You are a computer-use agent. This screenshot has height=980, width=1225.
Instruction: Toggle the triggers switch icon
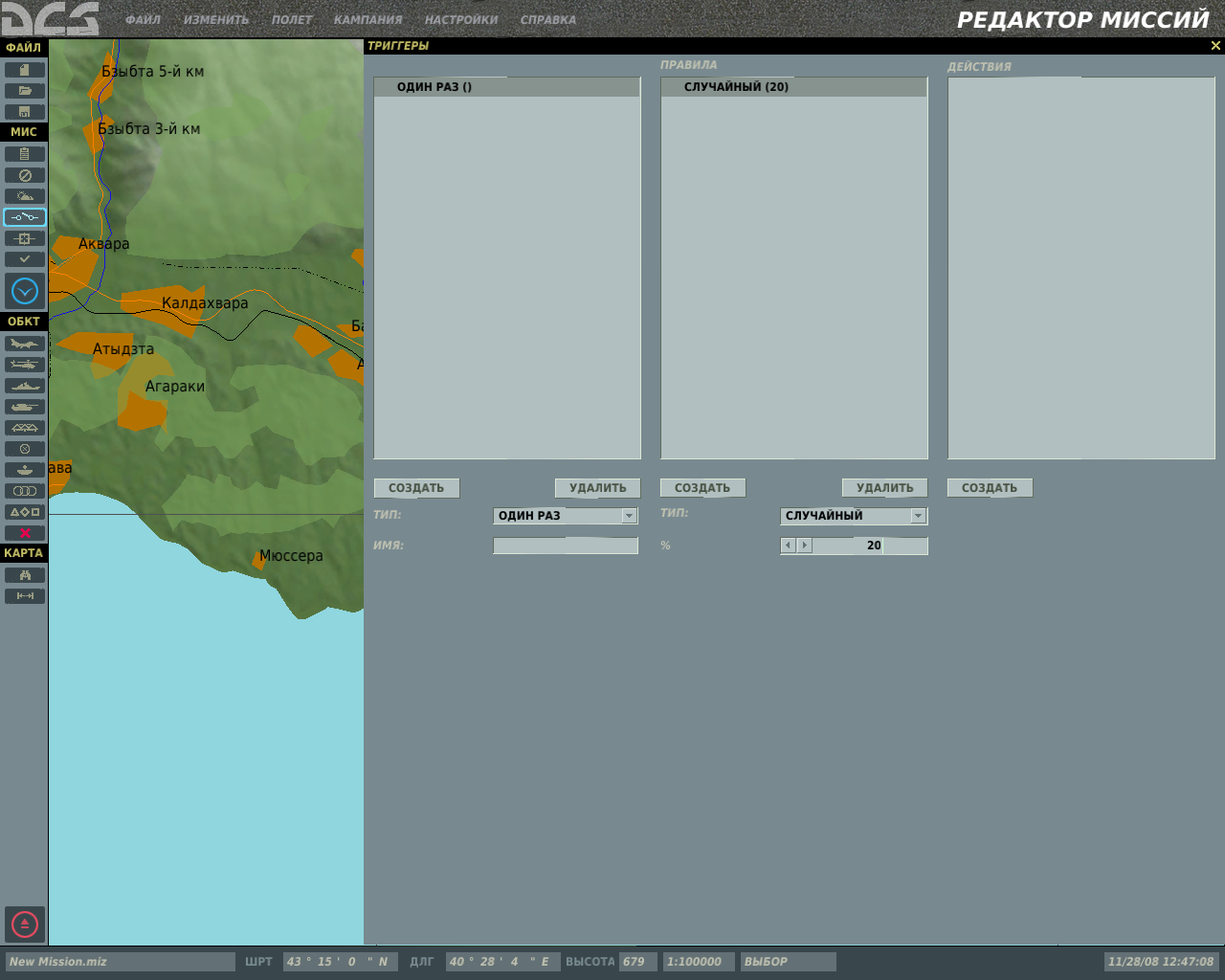[x=25, y=217]
